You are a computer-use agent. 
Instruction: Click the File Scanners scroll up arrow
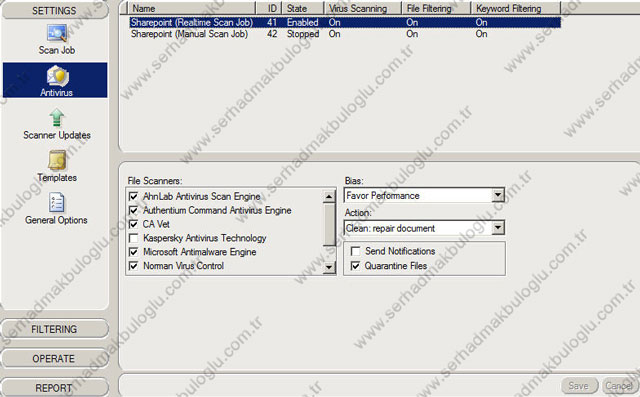(329, 197)
